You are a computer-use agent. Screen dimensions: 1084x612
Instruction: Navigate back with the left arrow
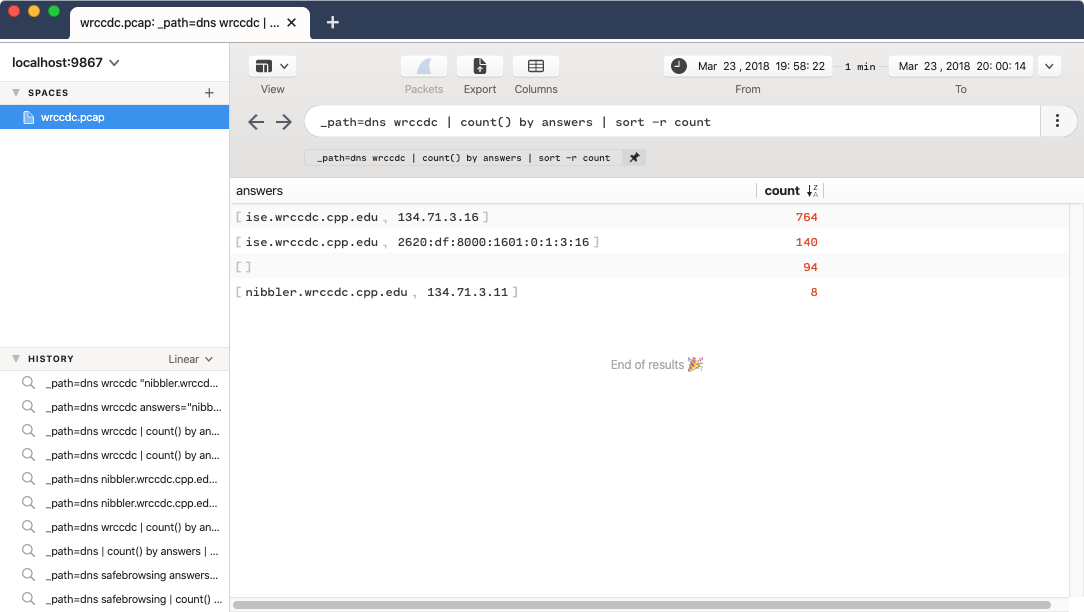256,121
